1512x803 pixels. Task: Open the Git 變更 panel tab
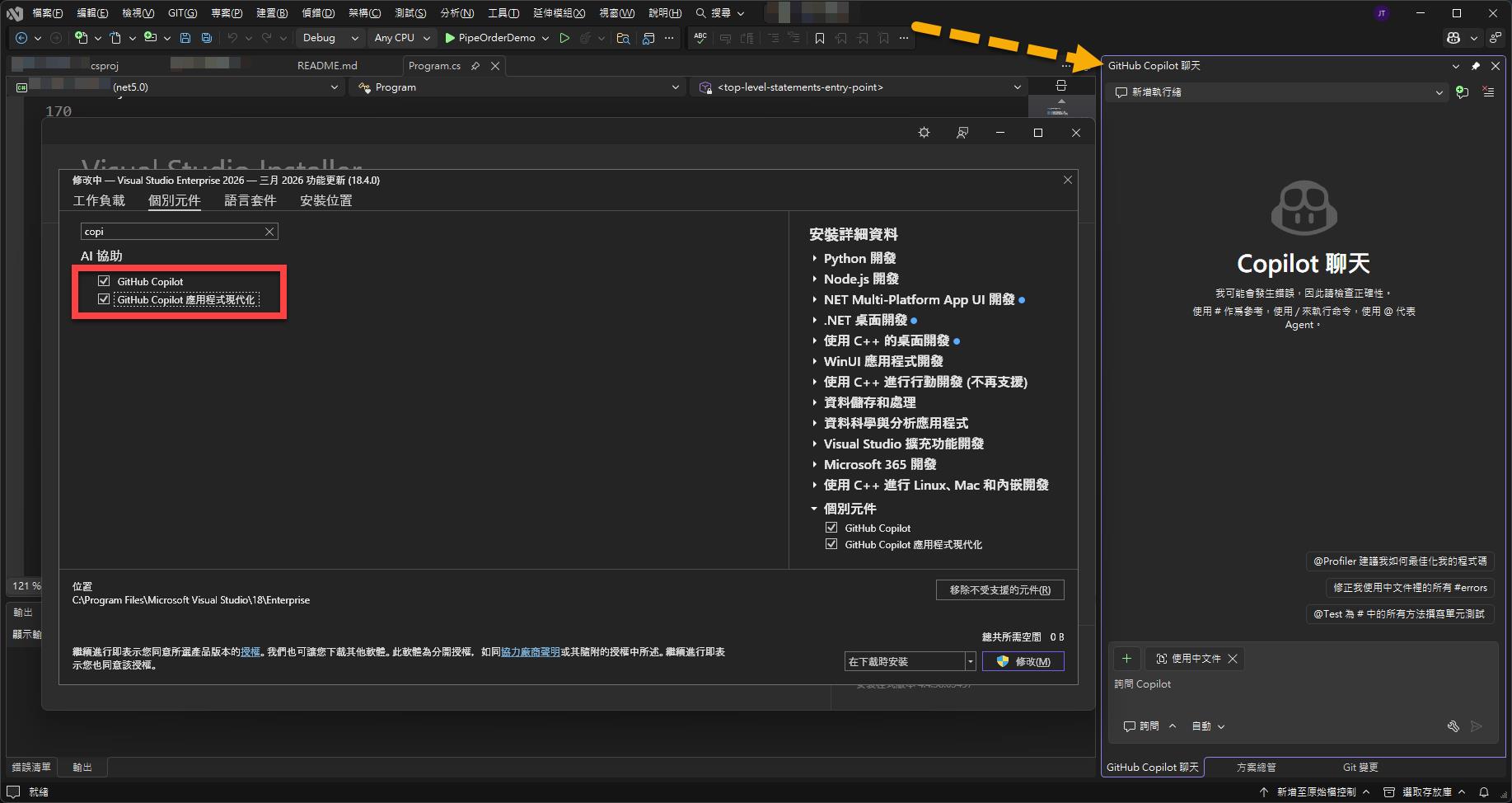click(1360, 768)
